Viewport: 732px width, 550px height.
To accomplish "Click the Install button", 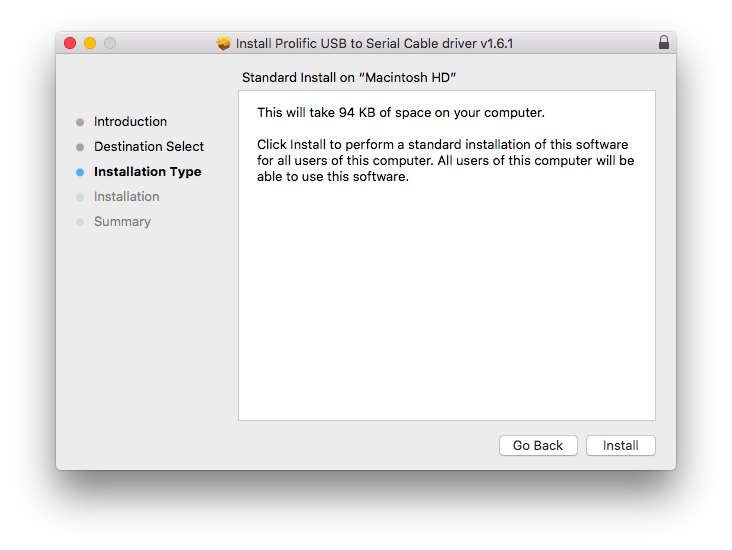I will (620, 445).
